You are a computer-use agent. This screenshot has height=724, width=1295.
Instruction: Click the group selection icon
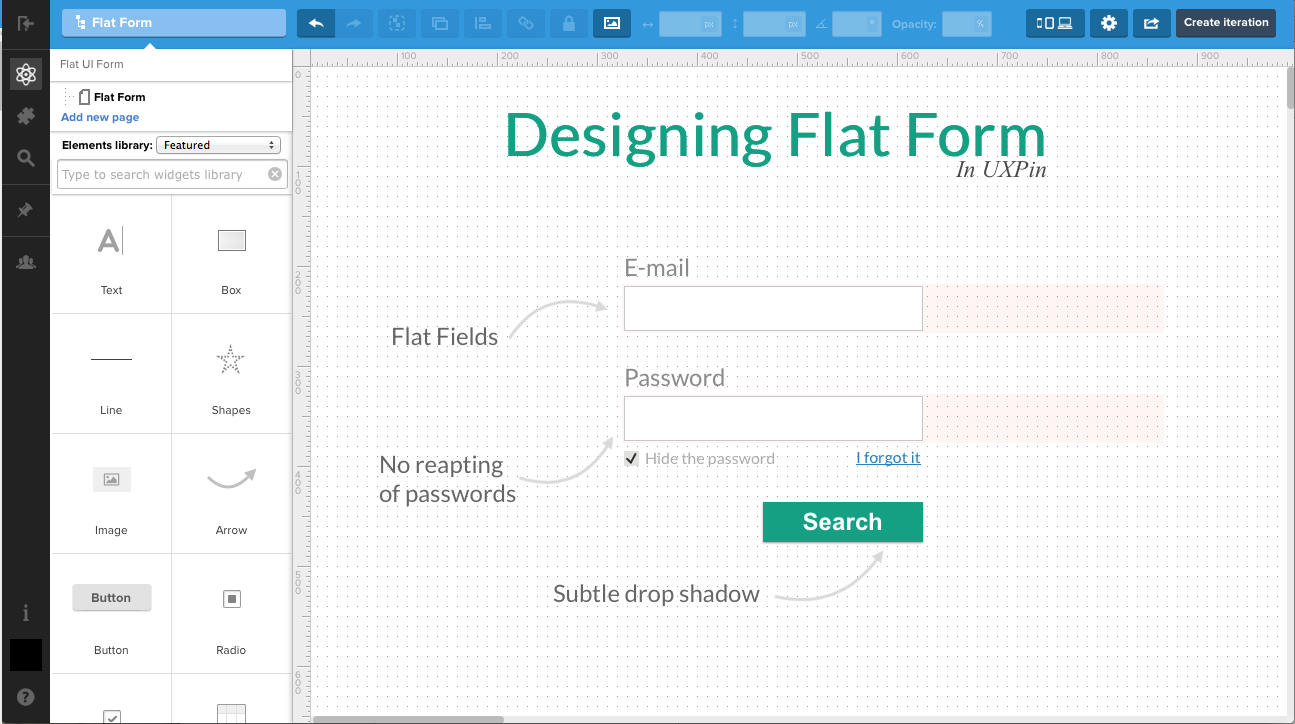(x=397, y=23)
